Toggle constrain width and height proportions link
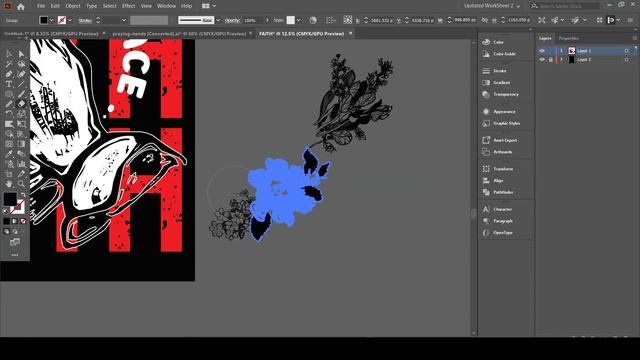640x360 pixels. 484,20
